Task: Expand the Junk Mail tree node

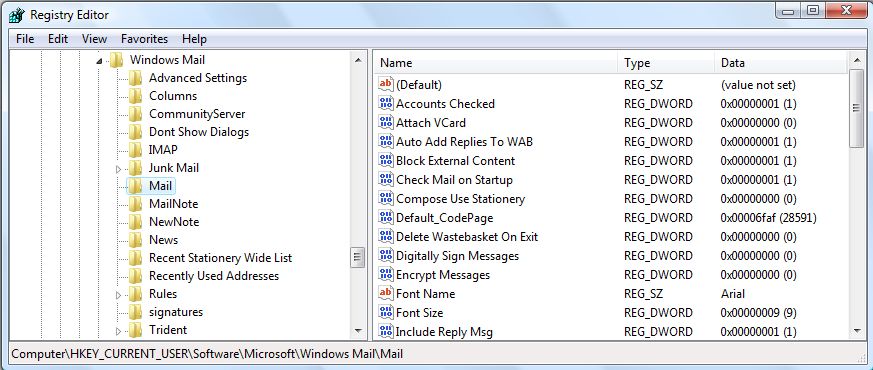Action: [x=118, y=169]
